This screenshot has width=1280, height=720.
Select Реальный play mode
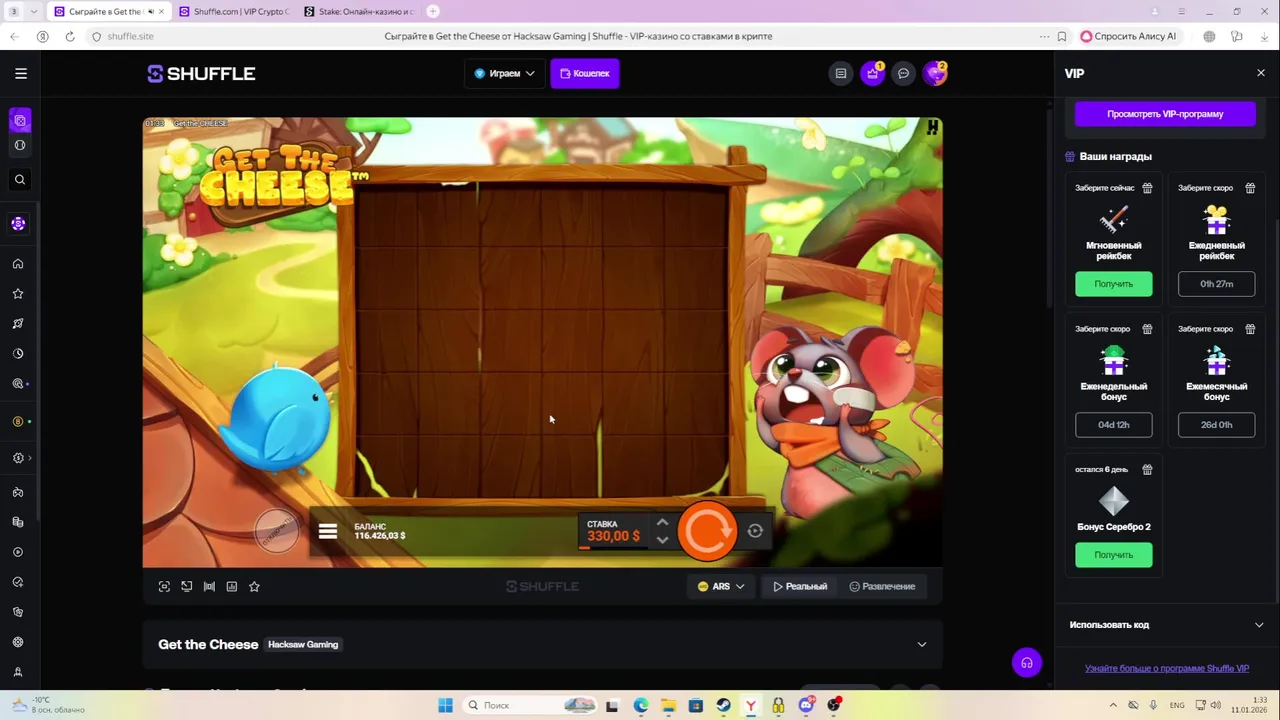click(x=800, y=587)
